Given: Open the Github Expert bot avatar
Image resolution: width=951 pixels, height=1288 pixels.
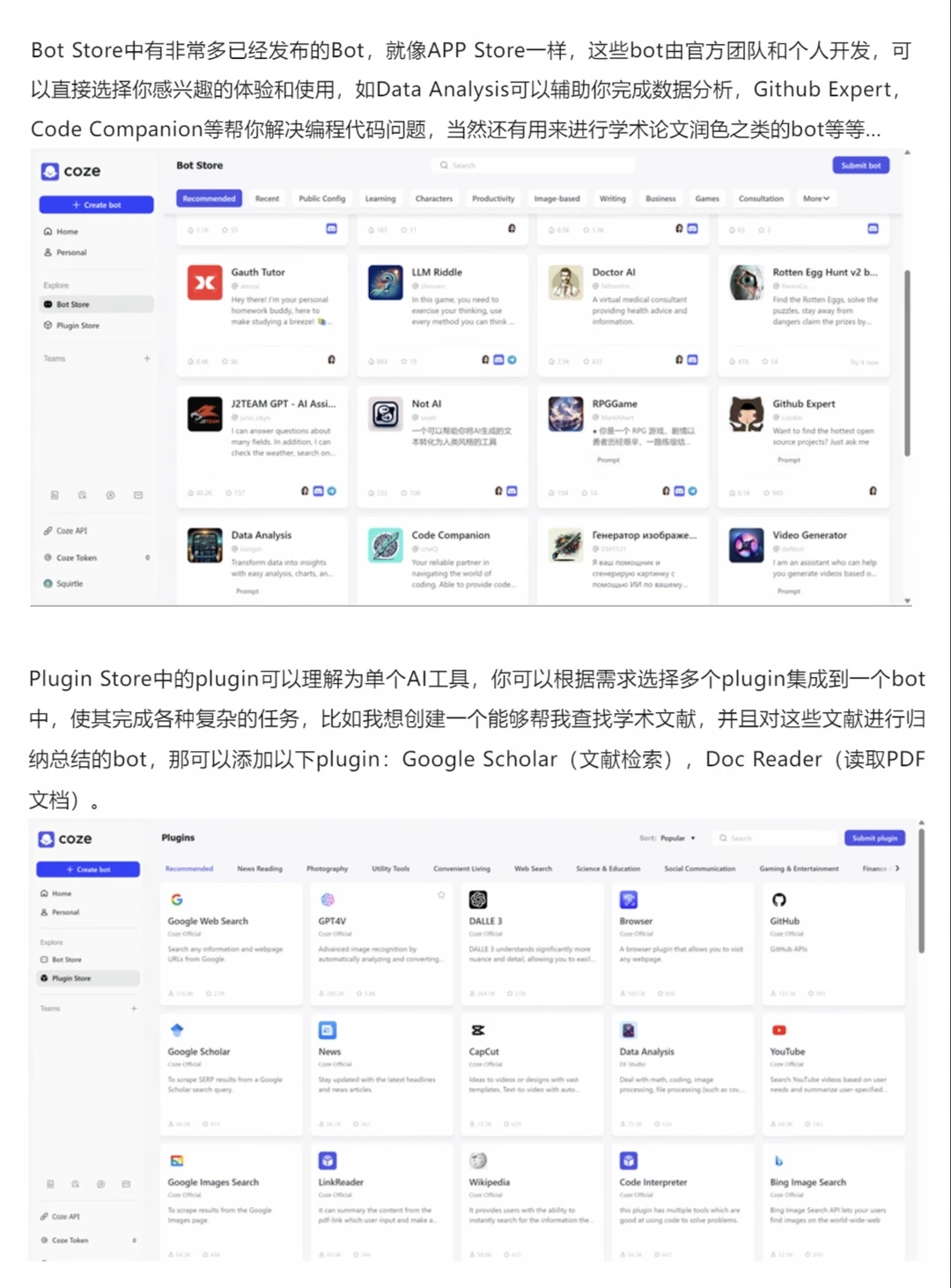Looking at the screenshot, I should [747, 414].
